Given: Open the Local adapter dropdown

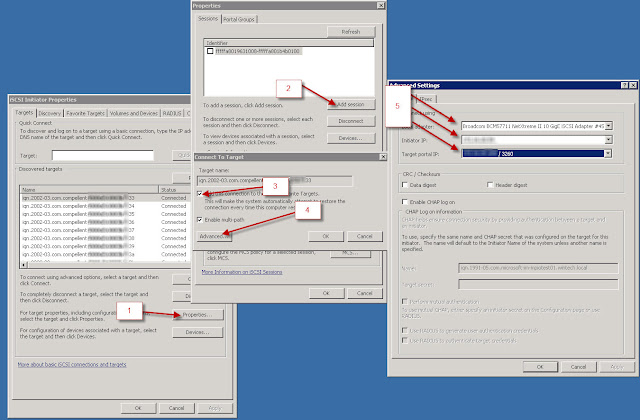Looking at the screenshot, I should tap(609, 126).
